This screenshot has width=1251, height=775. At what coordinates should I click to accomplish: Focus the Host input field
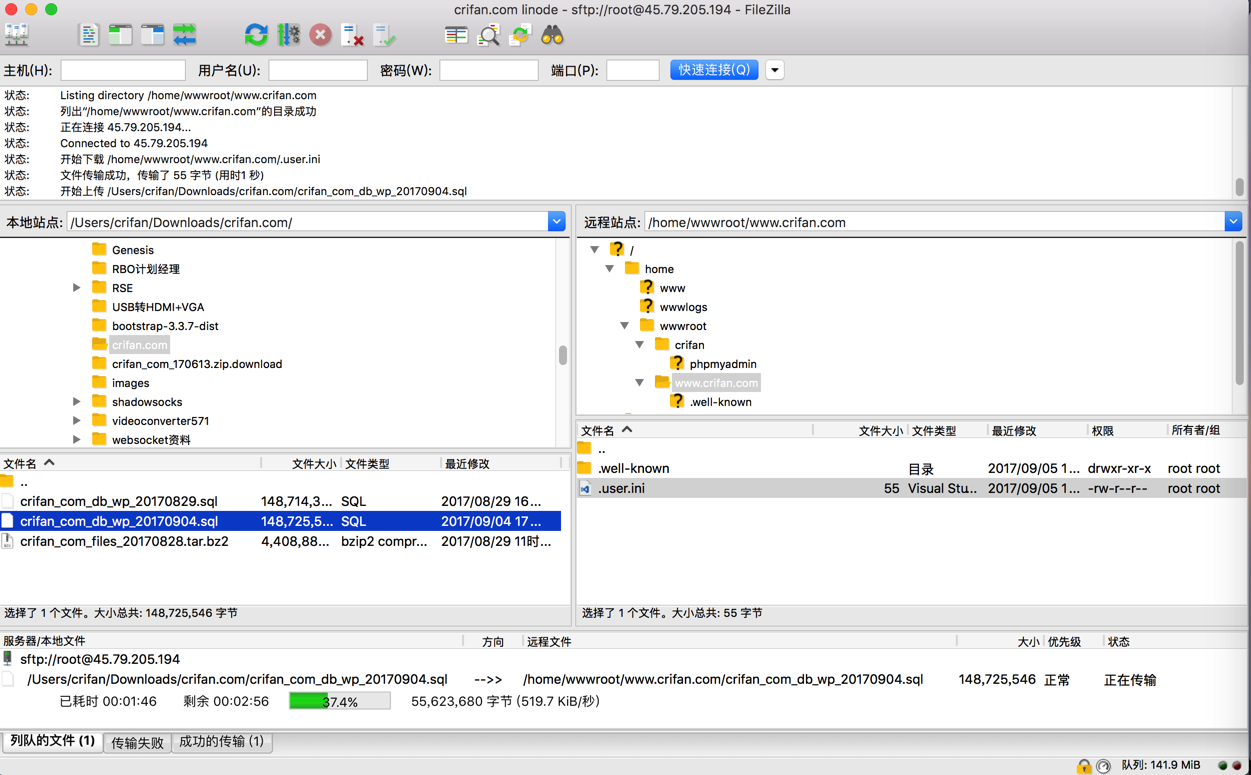coord(123,70)
